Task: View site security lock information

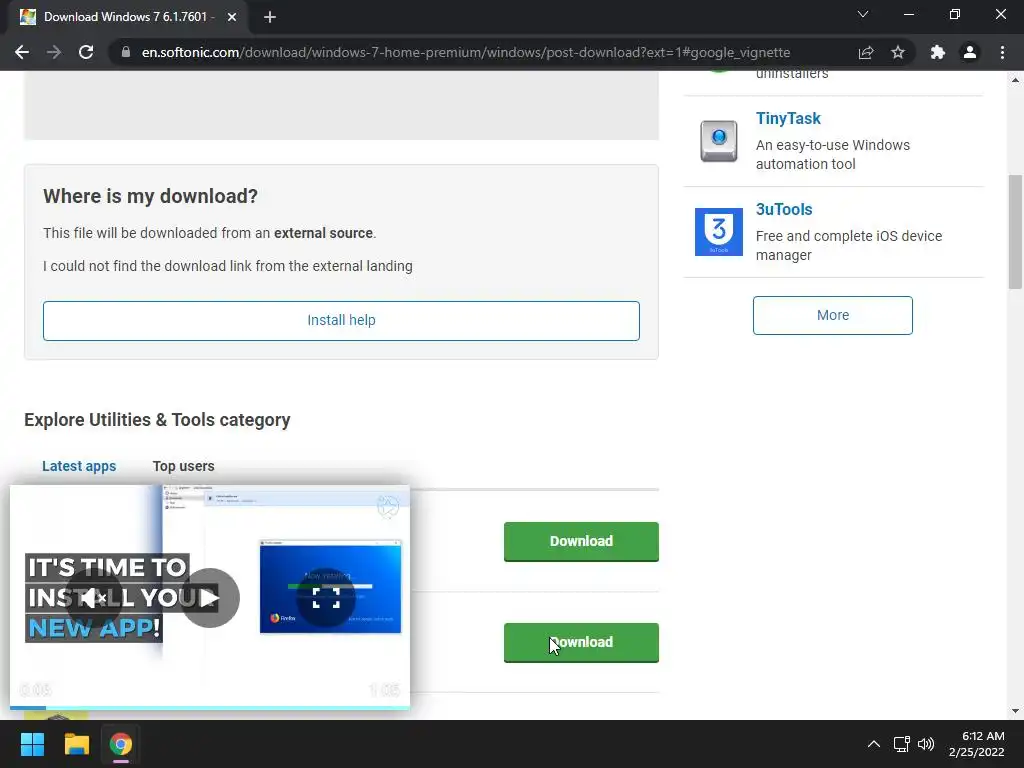Action: (125, 52)
